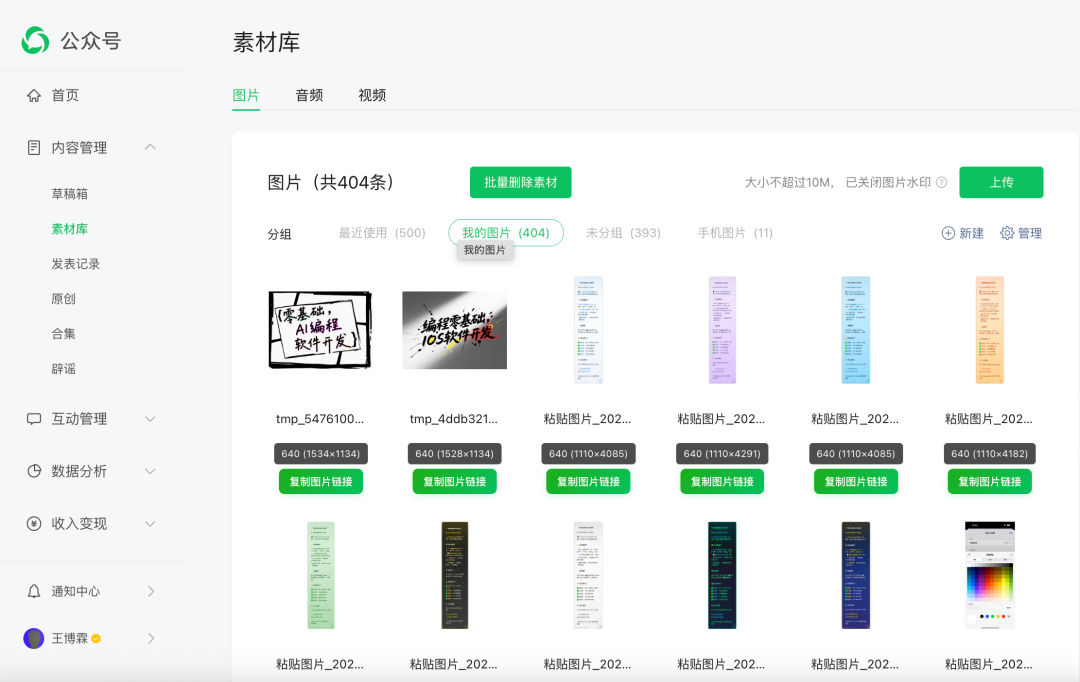Click the 内容管理 document icon

34,147
